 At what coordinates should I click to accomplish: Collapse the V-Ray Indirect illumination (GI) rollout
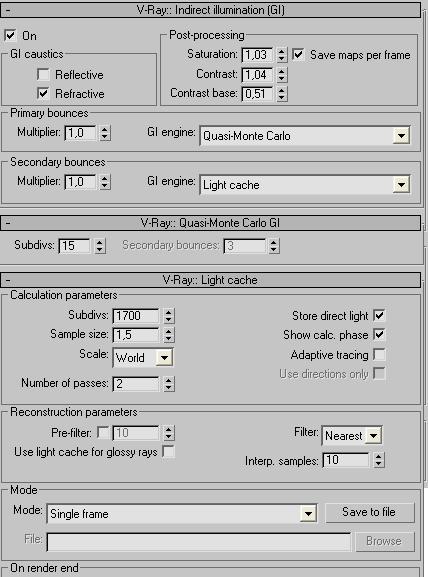point(210,10)
